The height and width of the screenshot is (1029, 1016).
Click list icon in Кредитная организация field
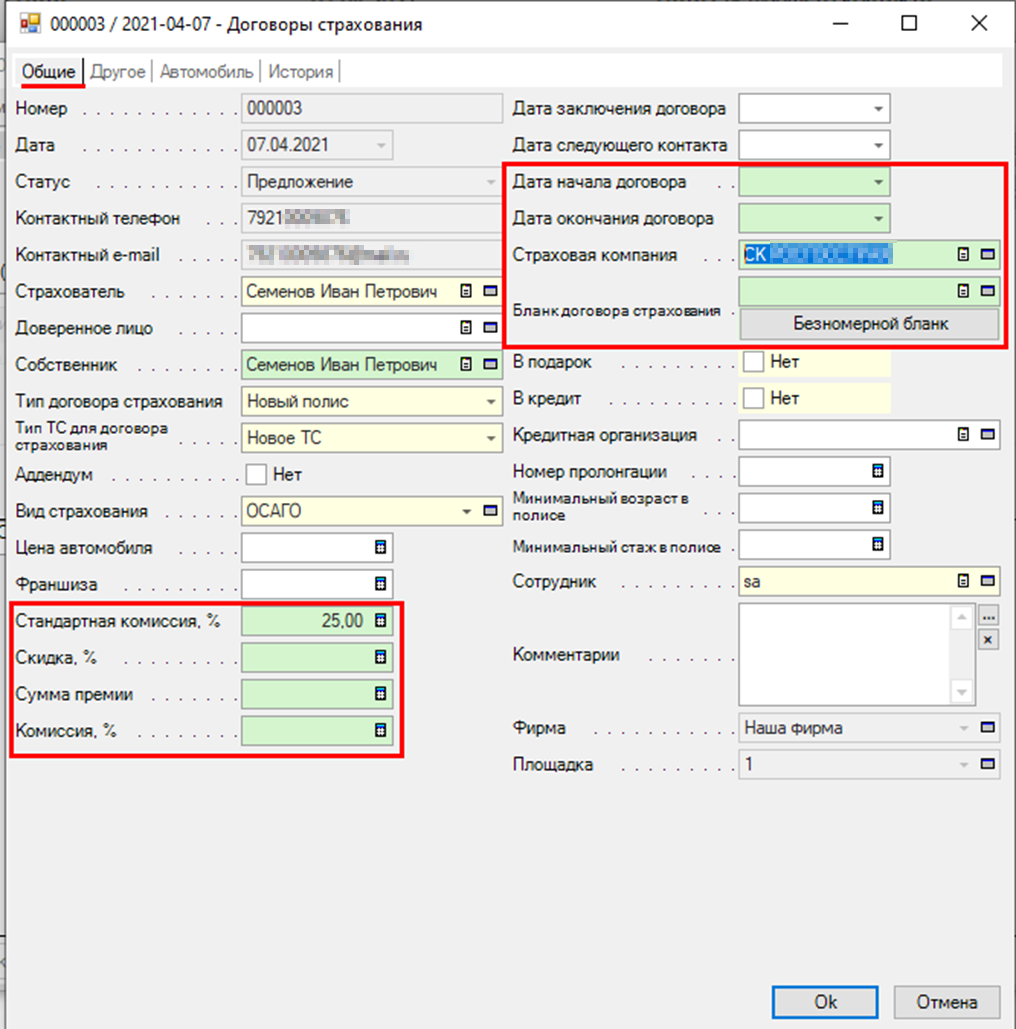coord(964,435)
